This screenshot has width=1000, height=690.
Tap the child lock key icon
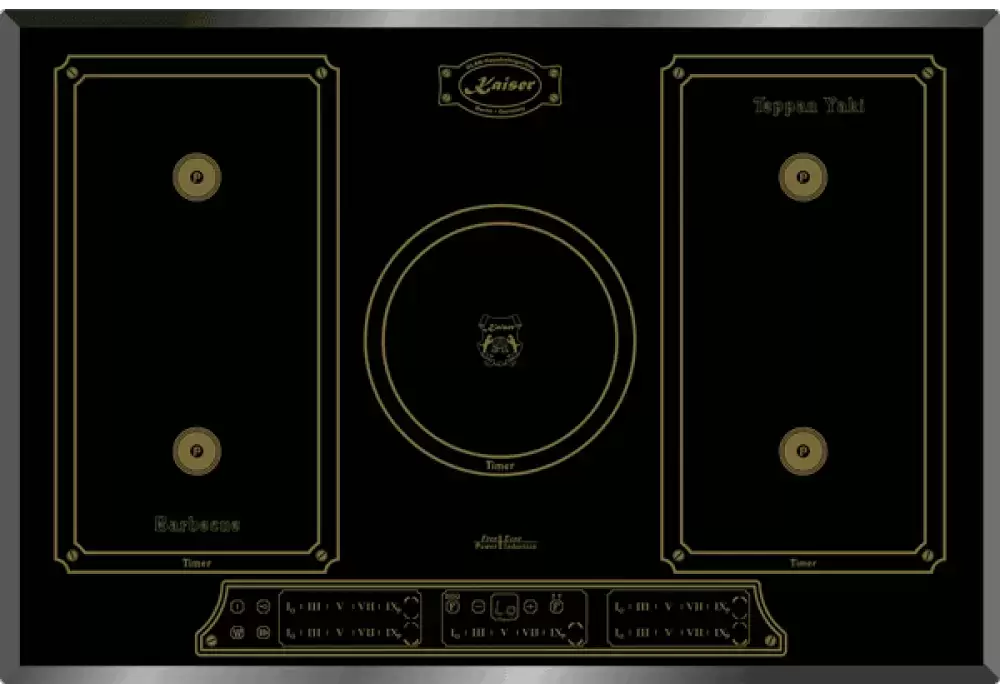click(x=262, y=606)
